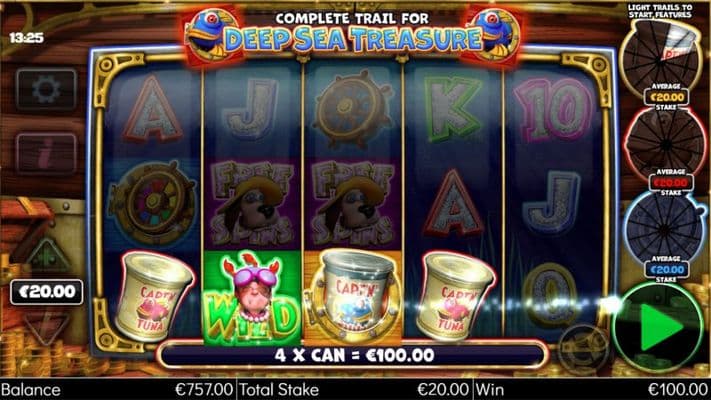Open the game info panel
The image size is (711, 400).
46,153
